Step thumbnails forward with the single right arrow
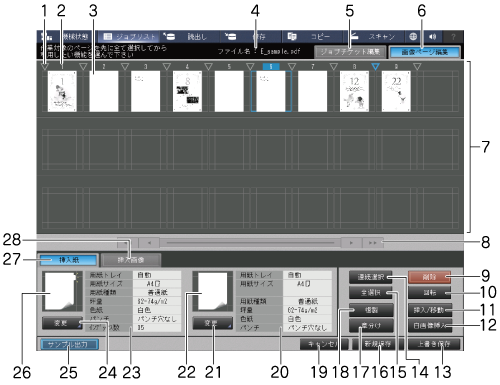Viewport: 500px width, 385px height. pyautogui.click(x=351, y=243)
